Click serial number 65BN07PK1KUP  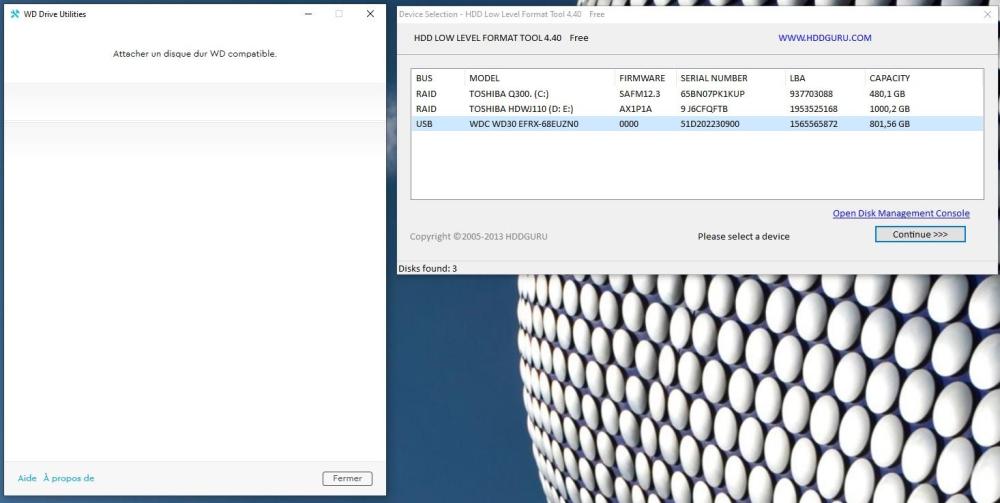[712, 94]
